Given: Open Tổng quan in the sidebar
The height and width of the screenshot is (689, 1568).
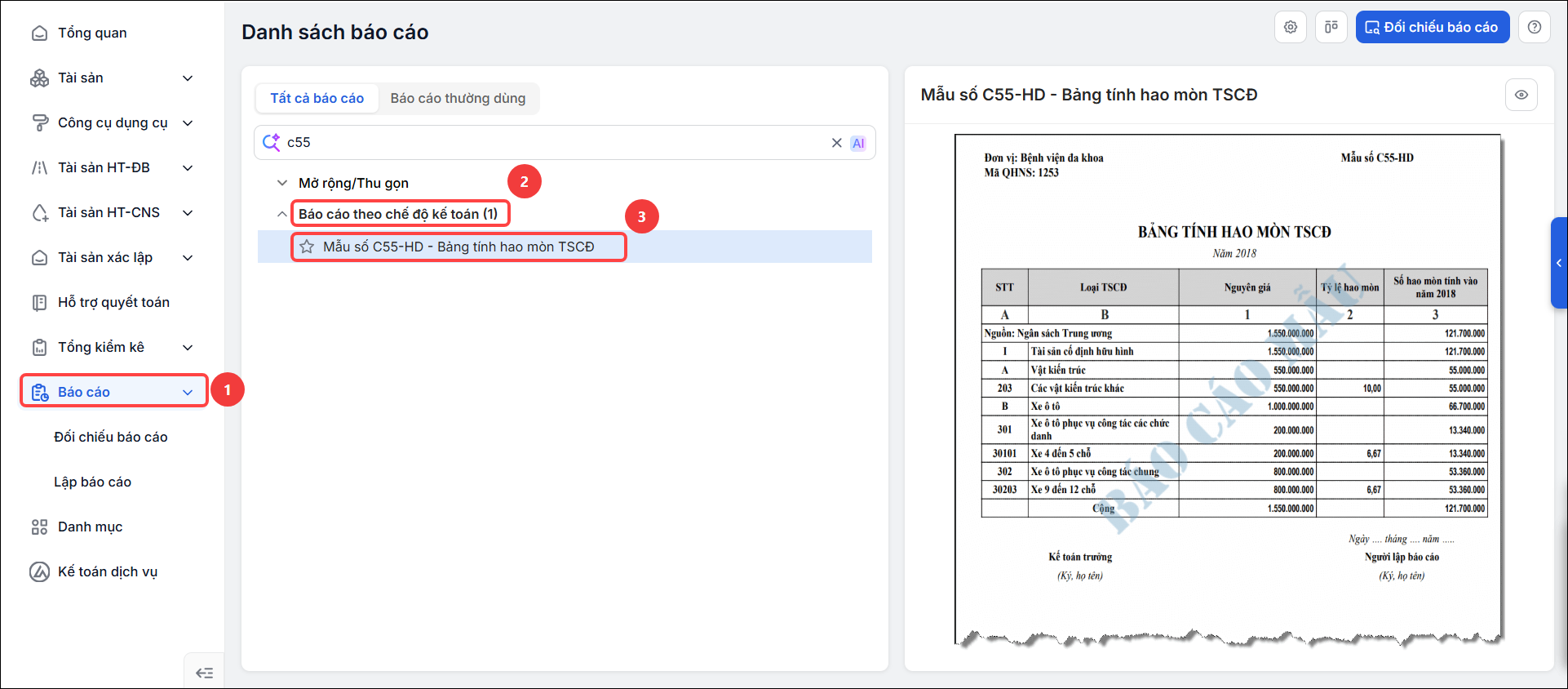Looking at the screenshot, I should pyautogui.click(x=92, y=33).
